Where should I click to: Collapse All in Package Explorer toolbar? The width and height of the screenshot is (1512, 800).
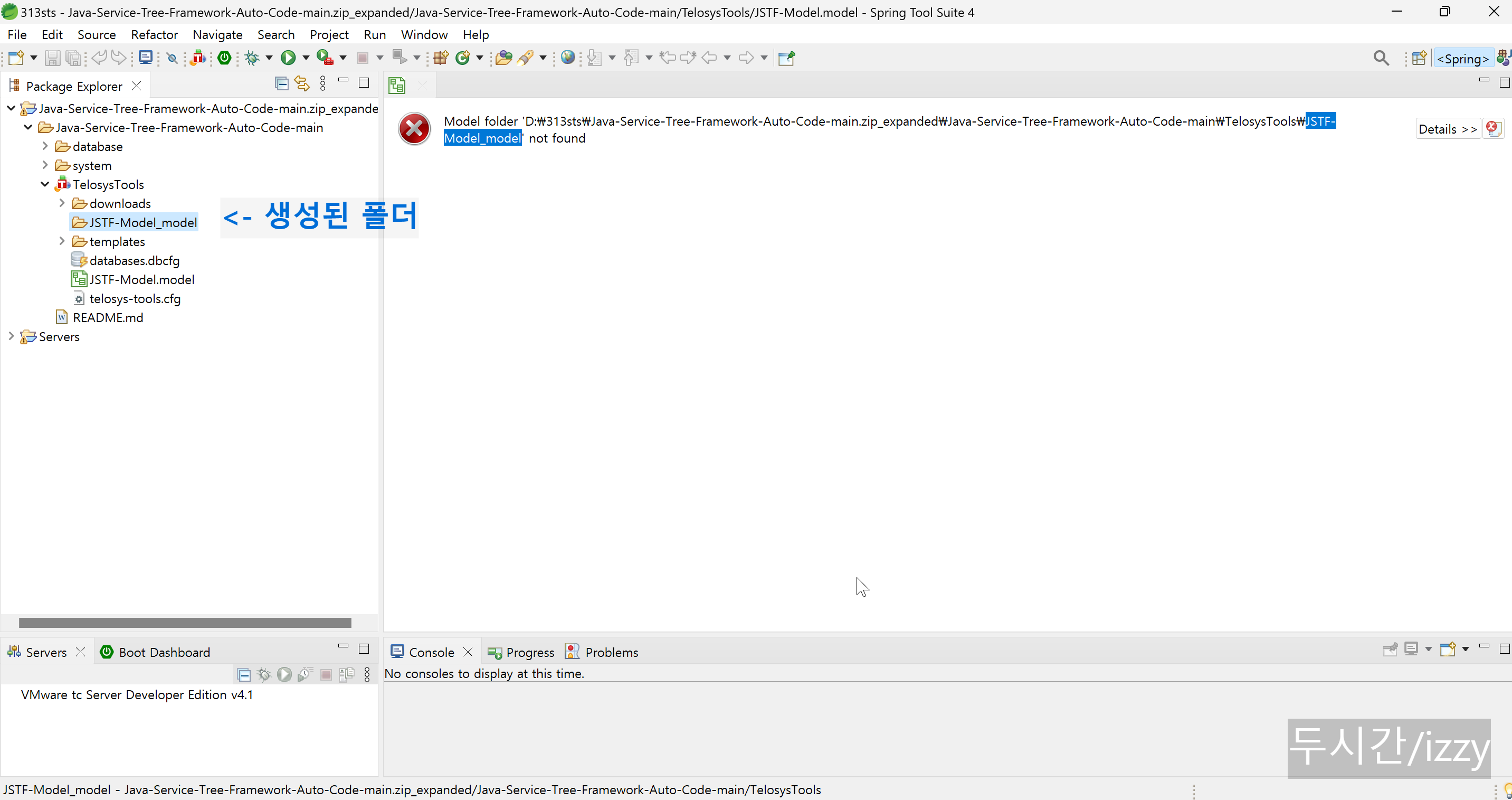click(x=282, y=83)
